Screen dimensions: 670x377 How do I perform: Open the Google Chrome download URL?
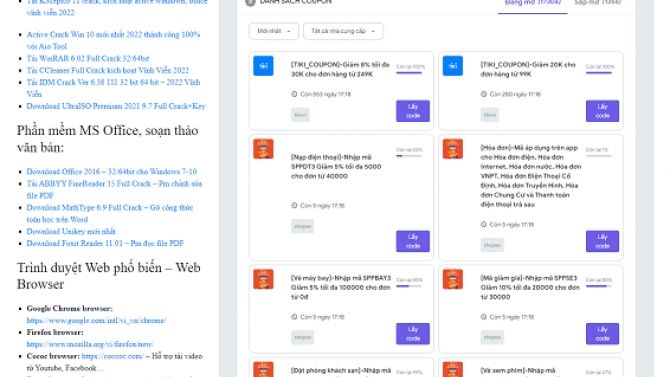[97, 320]
